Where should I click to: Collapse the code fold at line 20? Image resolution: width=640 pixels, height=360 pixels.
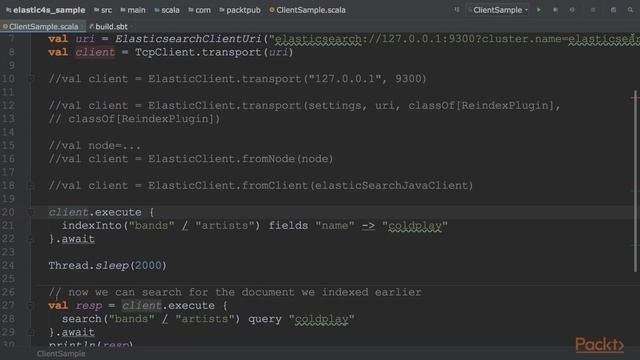coord(31,212)
